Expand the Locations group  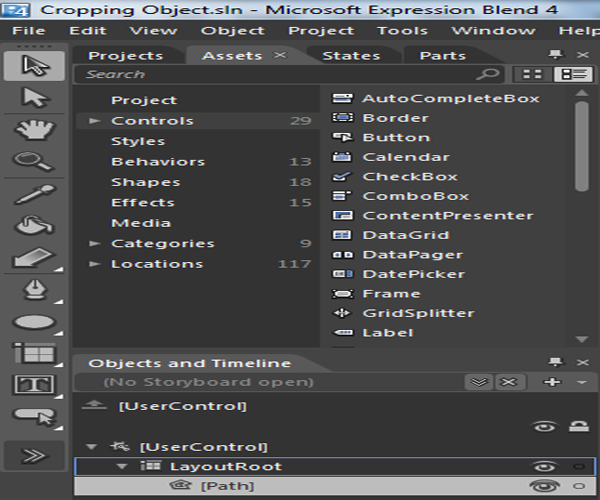pos(94,264)
